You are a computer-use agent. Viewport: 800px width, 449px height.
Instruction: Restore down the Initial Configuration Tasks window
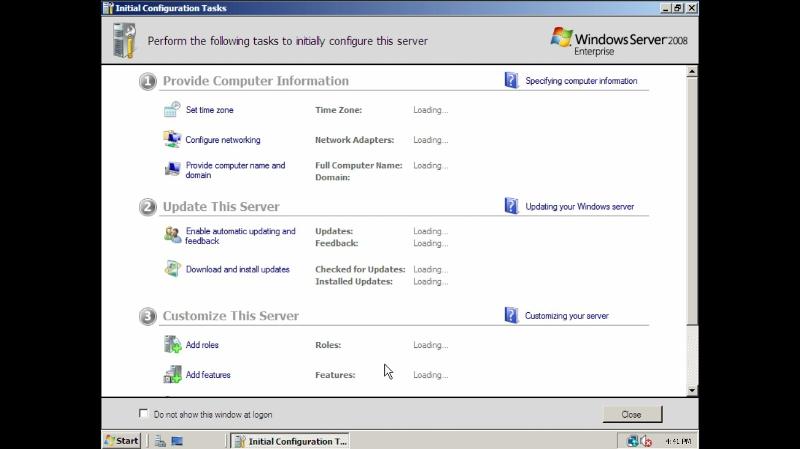point(678,8)
